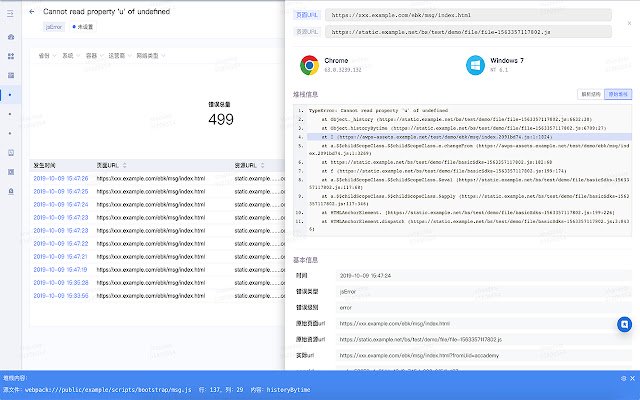
Task: Open the clipboard-style icon in sidebar
Action: [11, 152]
